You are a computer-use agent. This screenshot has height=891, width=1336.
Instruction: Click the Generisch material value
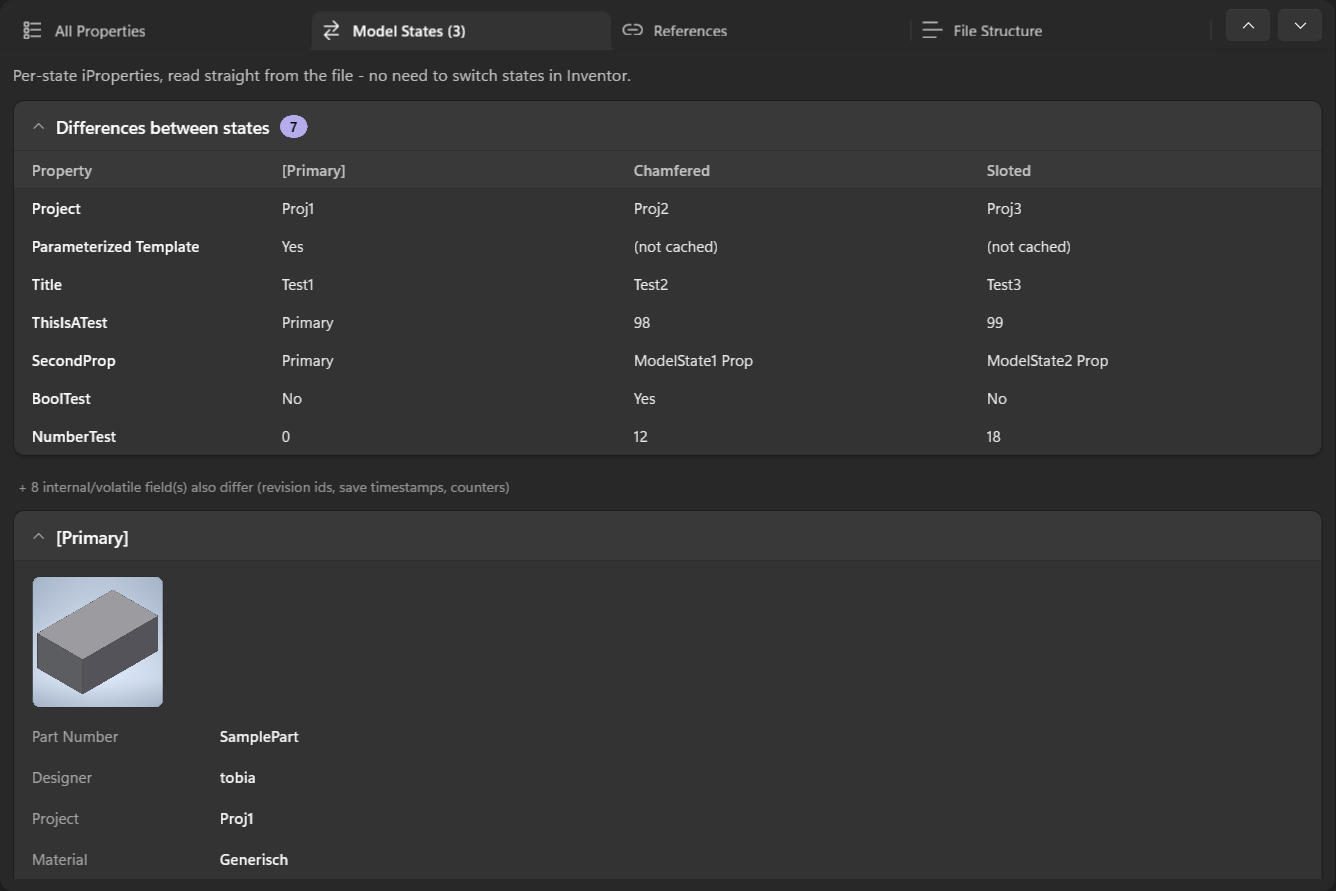point(254,860)
